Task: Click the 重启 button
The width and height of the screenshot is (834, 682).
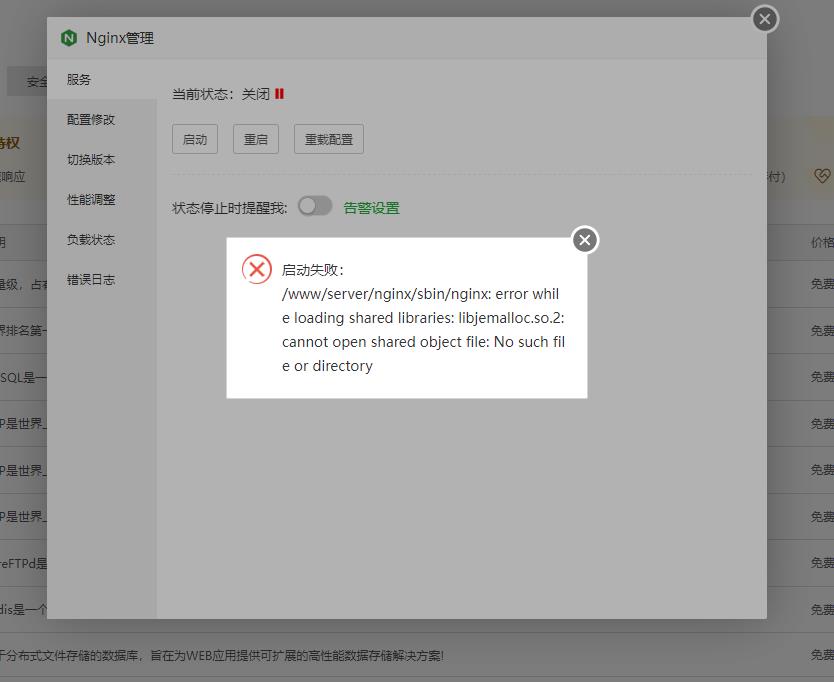Action: point(256,139)
